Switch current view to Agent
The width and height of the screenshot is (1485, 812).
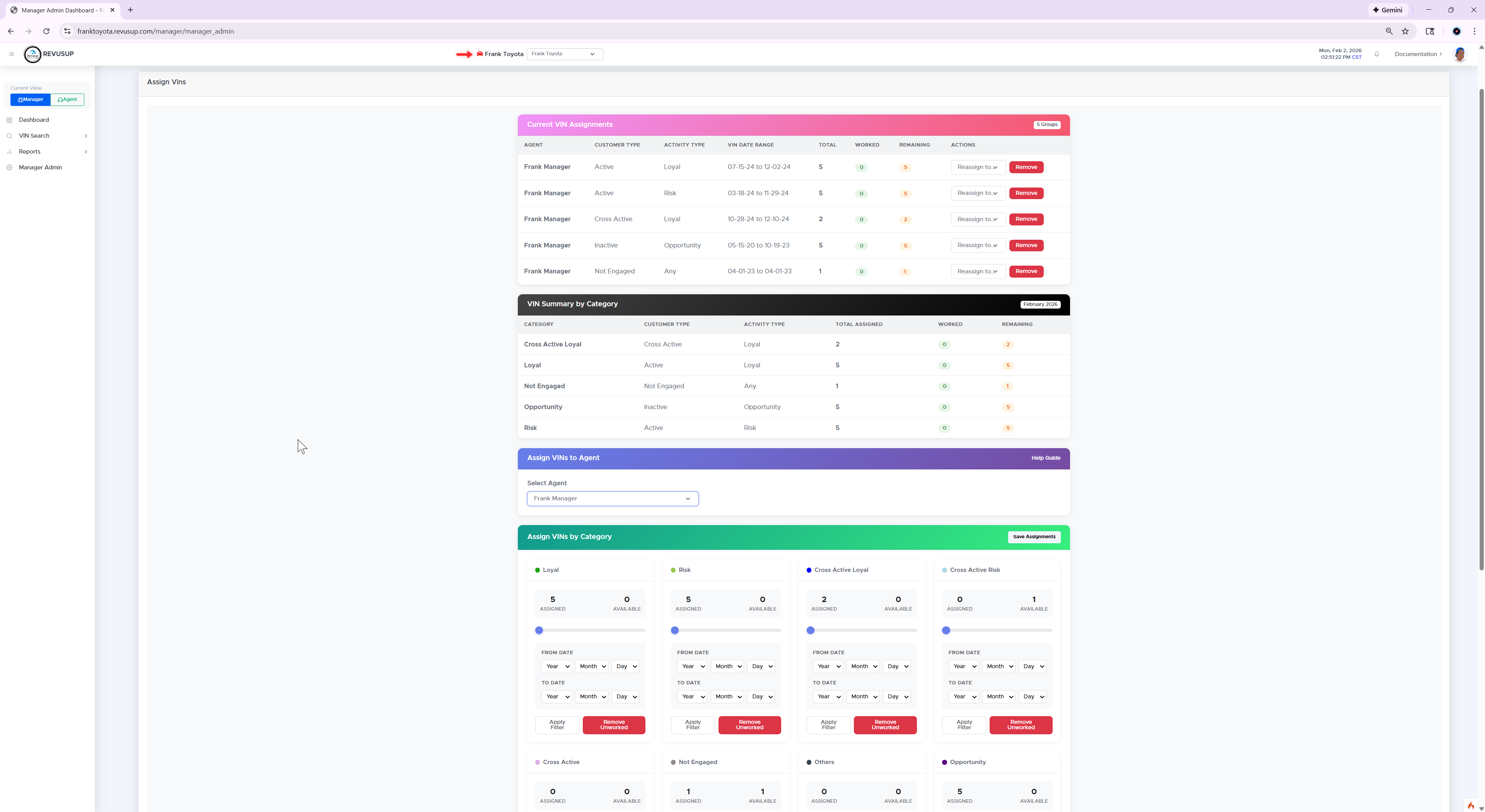pos(67,100)
